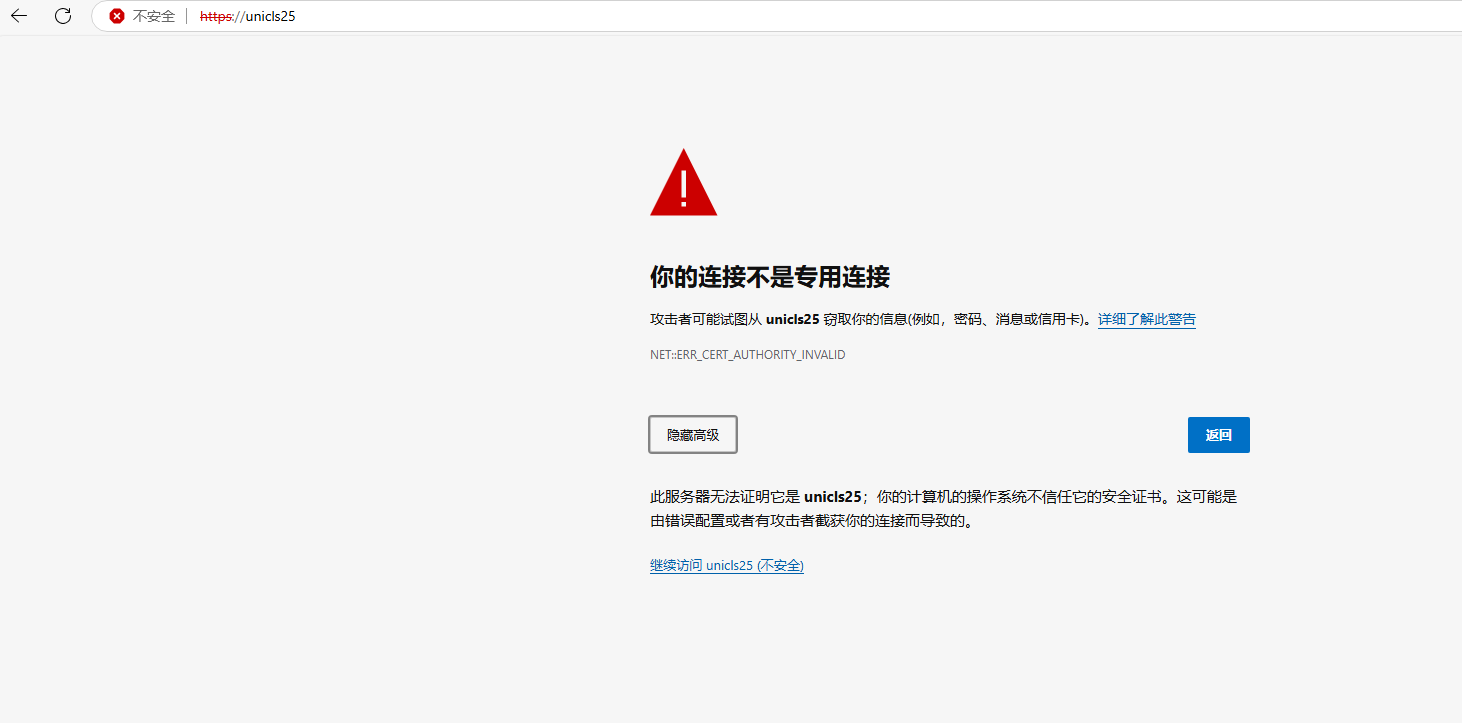Click the text "攻击者可能试图从"

[x=705, y=320]
